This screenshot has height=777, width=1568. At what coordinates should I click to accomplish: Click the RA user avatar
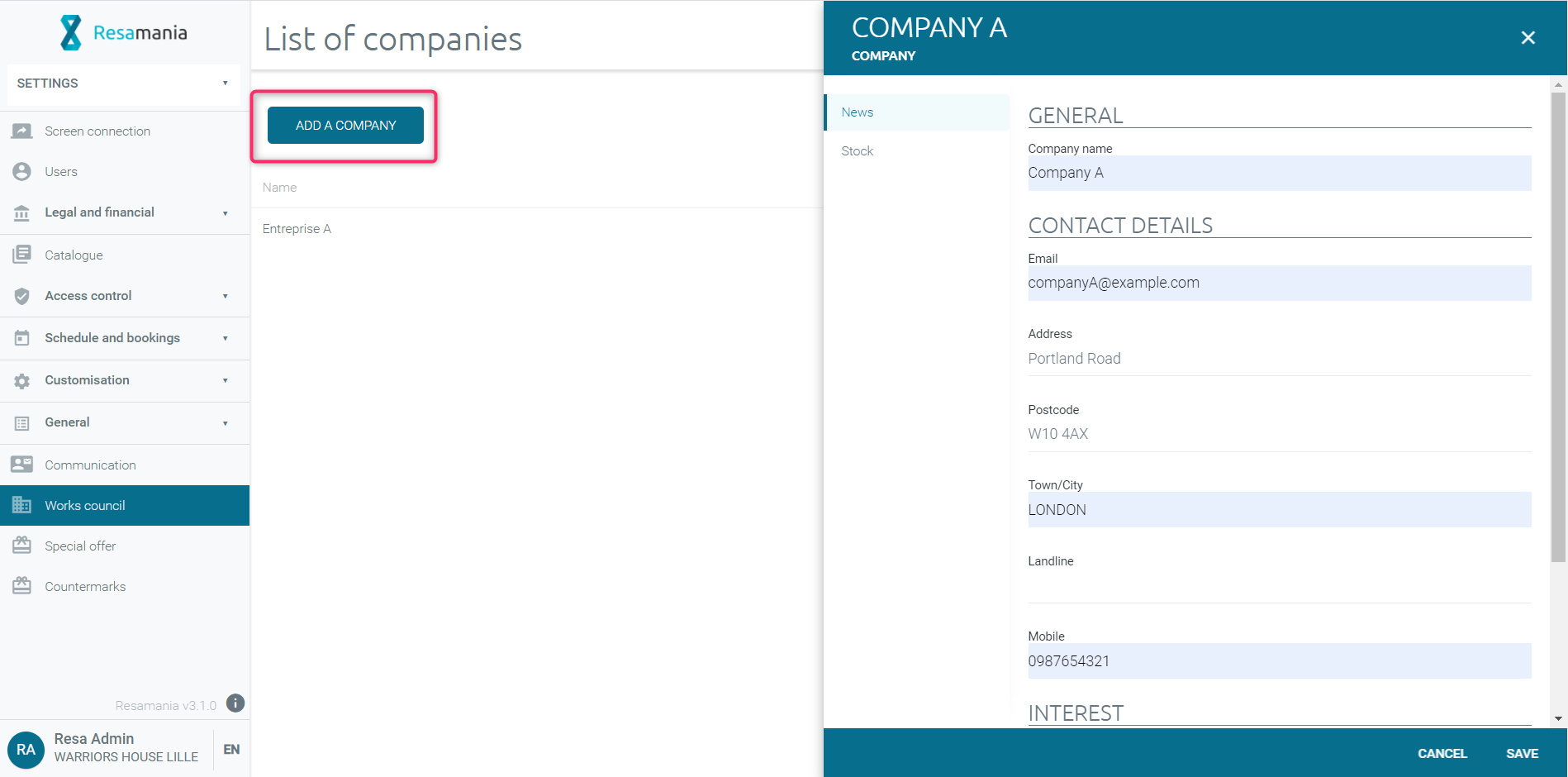pyautogui.click(x=26, y=749)
